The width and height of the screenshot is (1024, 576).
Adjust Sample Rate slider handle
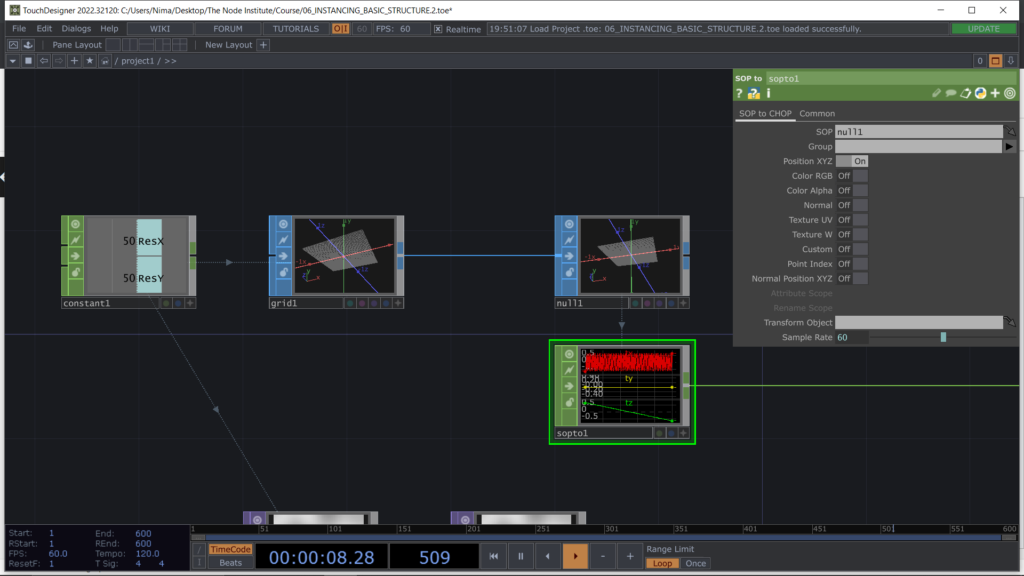point(943,337)
